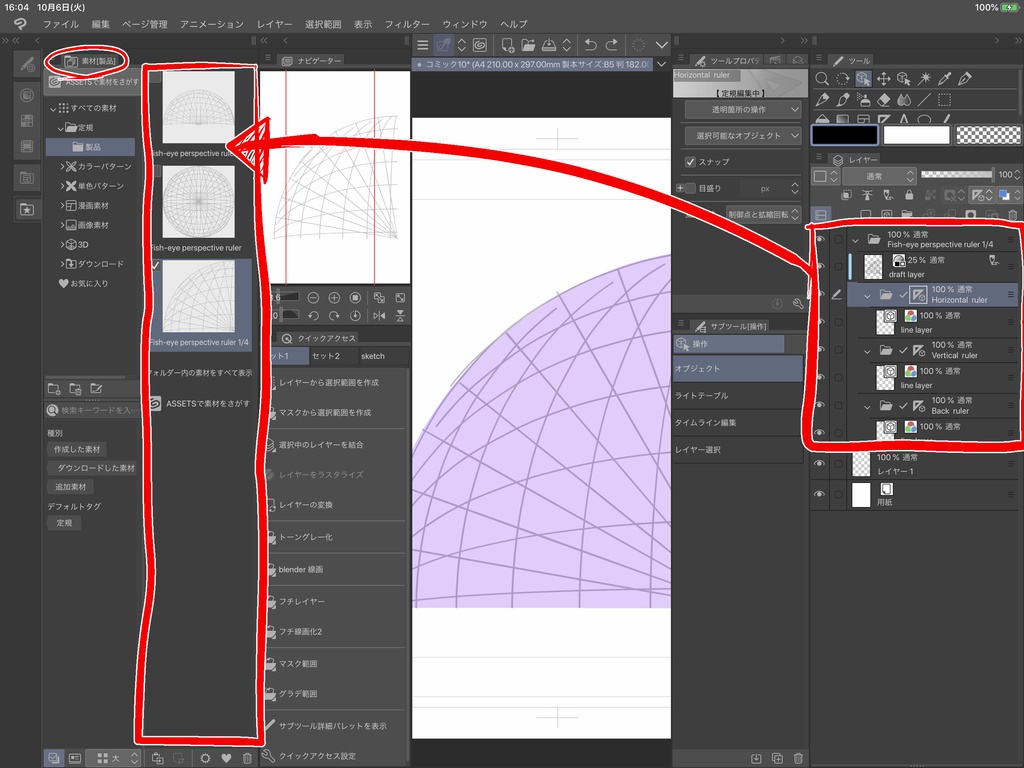Screen dimensions: 1024x768
Task: Switch to the sketch tab
Action: click(x=373, y=355)
